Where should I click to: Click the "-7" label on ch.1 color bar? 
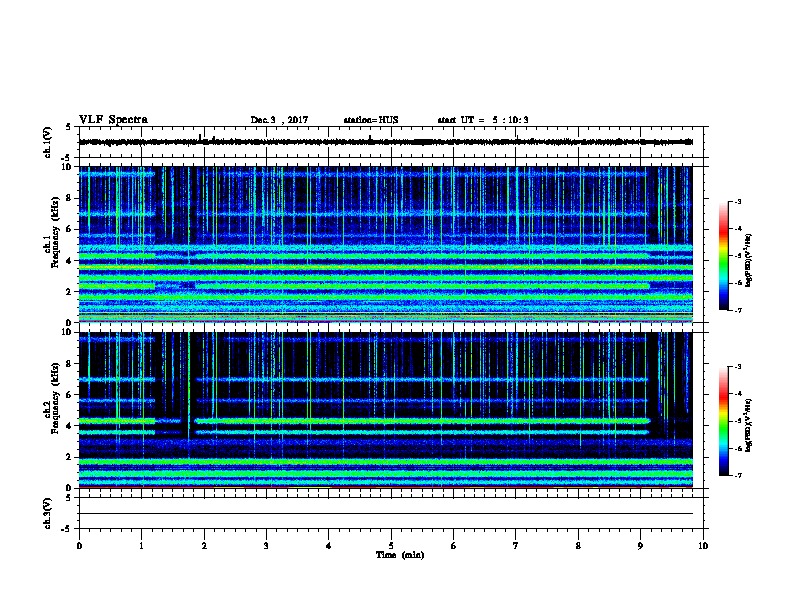(x=737, y=310)
